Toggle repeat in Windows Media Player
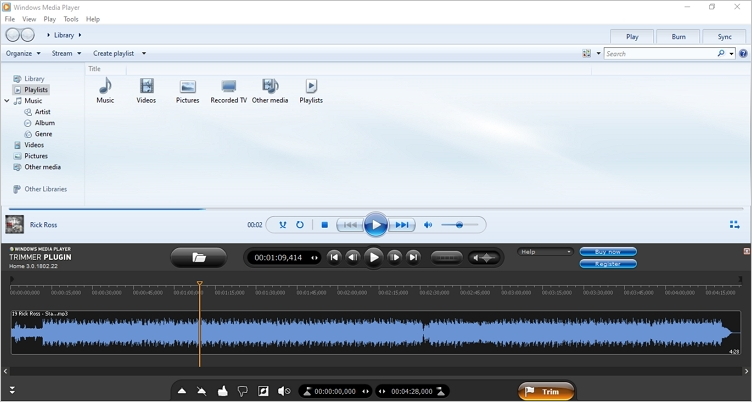The width and height of the screenshot is (752, 402). pyautogui.click(x=300, y=225)
